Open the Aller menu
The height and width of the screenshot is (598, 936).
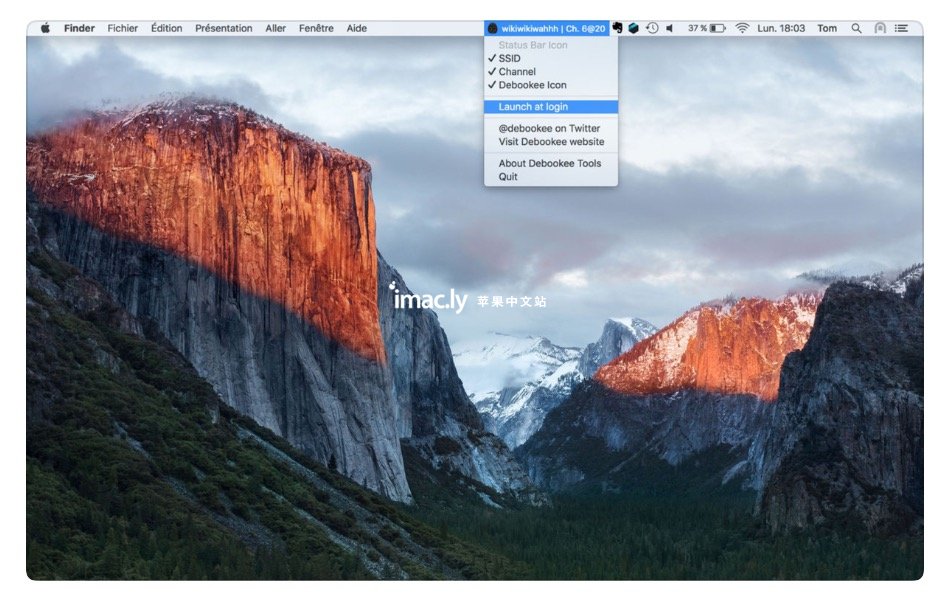pyautogui.click(x=275, y=28)
